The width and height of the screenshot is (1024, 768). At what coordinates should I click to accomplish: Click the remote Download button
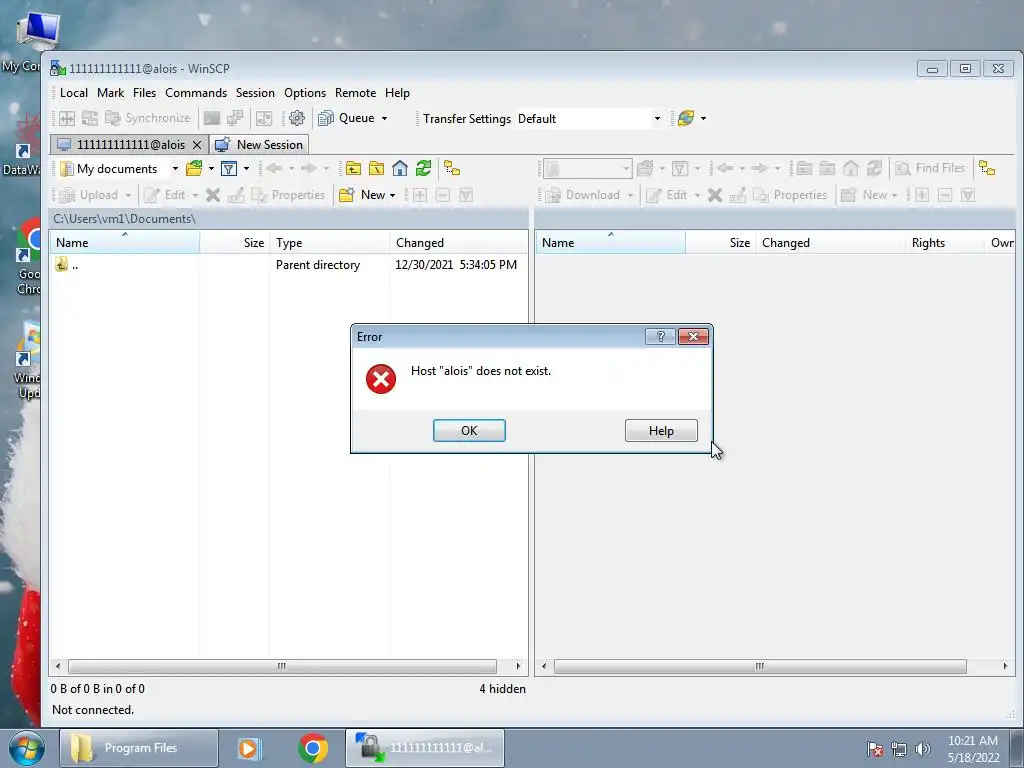pyautogui.click(x=583, y=195)
